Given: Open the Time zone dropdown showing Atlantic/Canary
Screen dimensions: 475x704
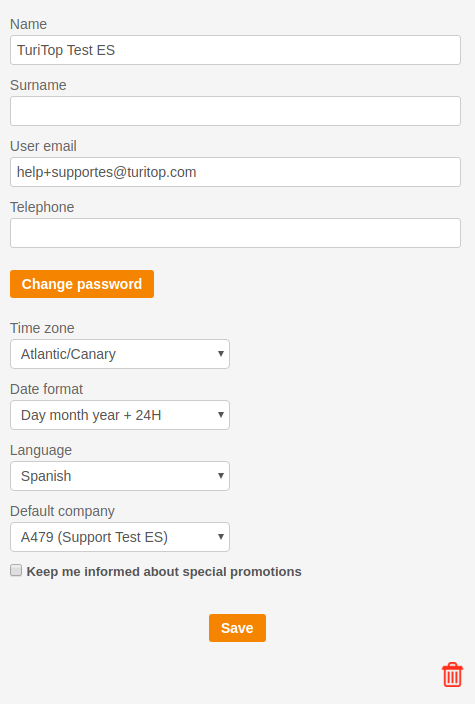Looking at the screenshot, I should (x=120, y=354).
